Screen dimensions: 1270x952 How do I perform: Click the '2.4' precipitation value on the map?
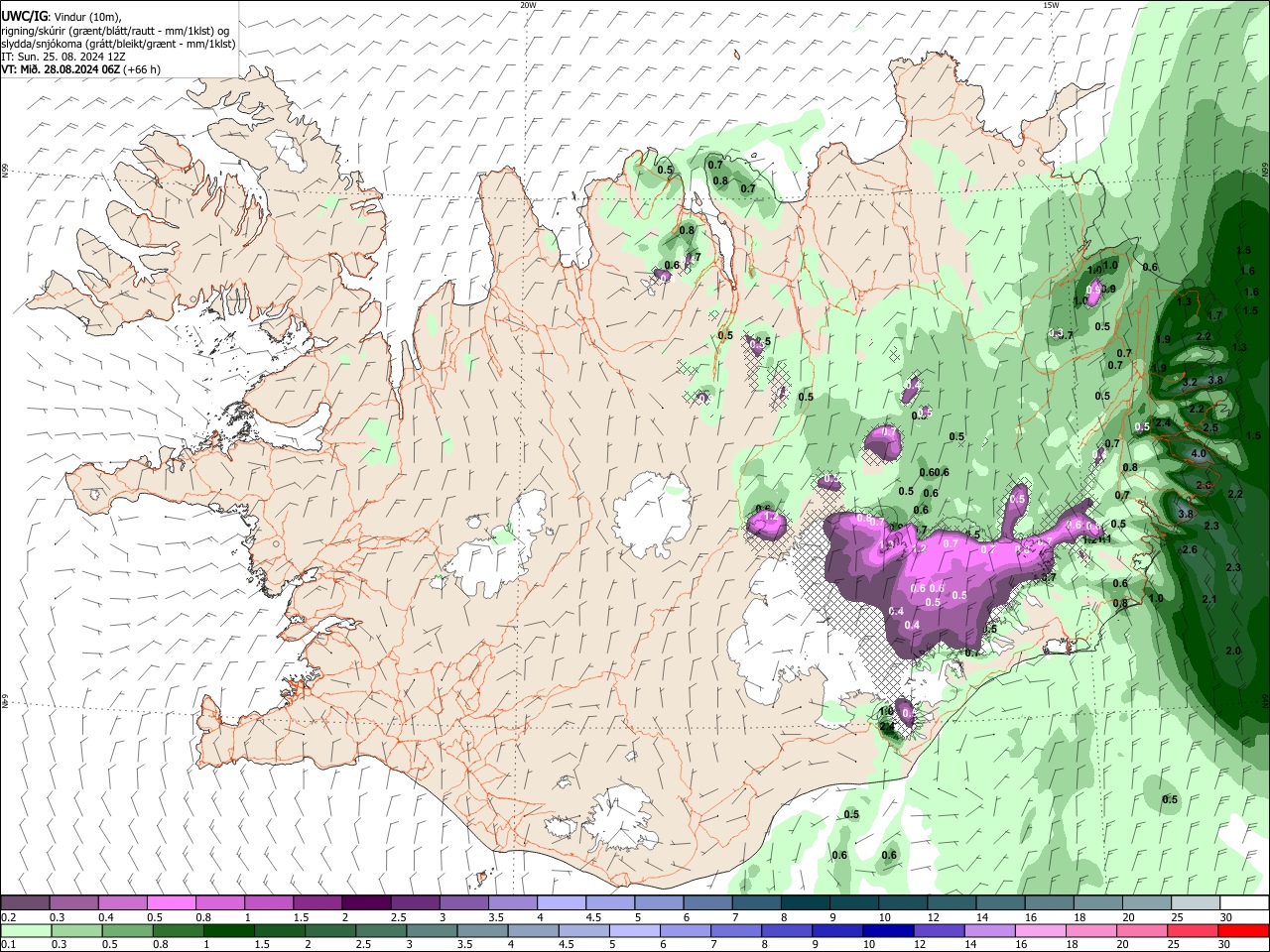(1164, 423)
